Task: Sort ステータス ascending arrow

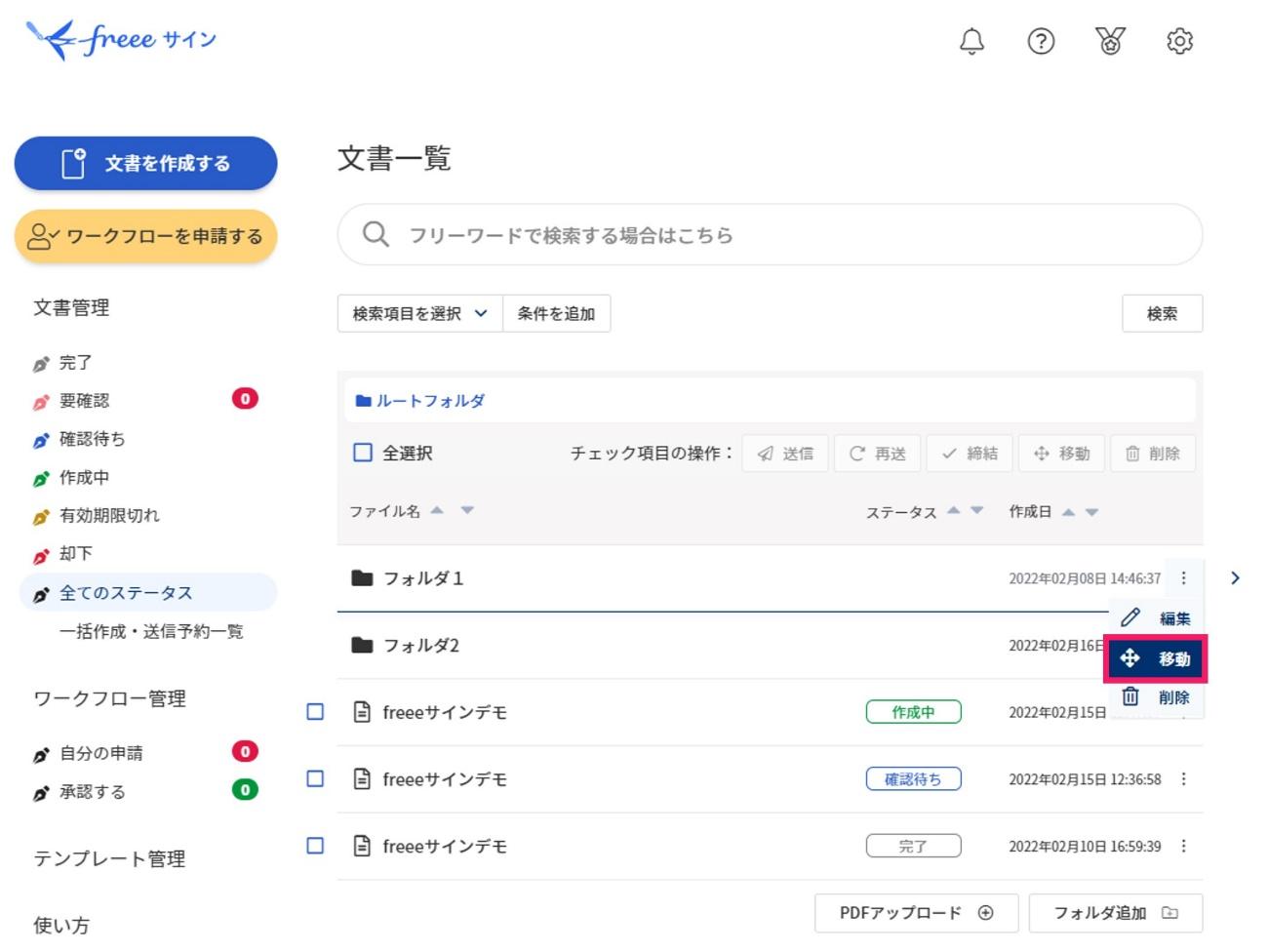Action: pos(953,510)
